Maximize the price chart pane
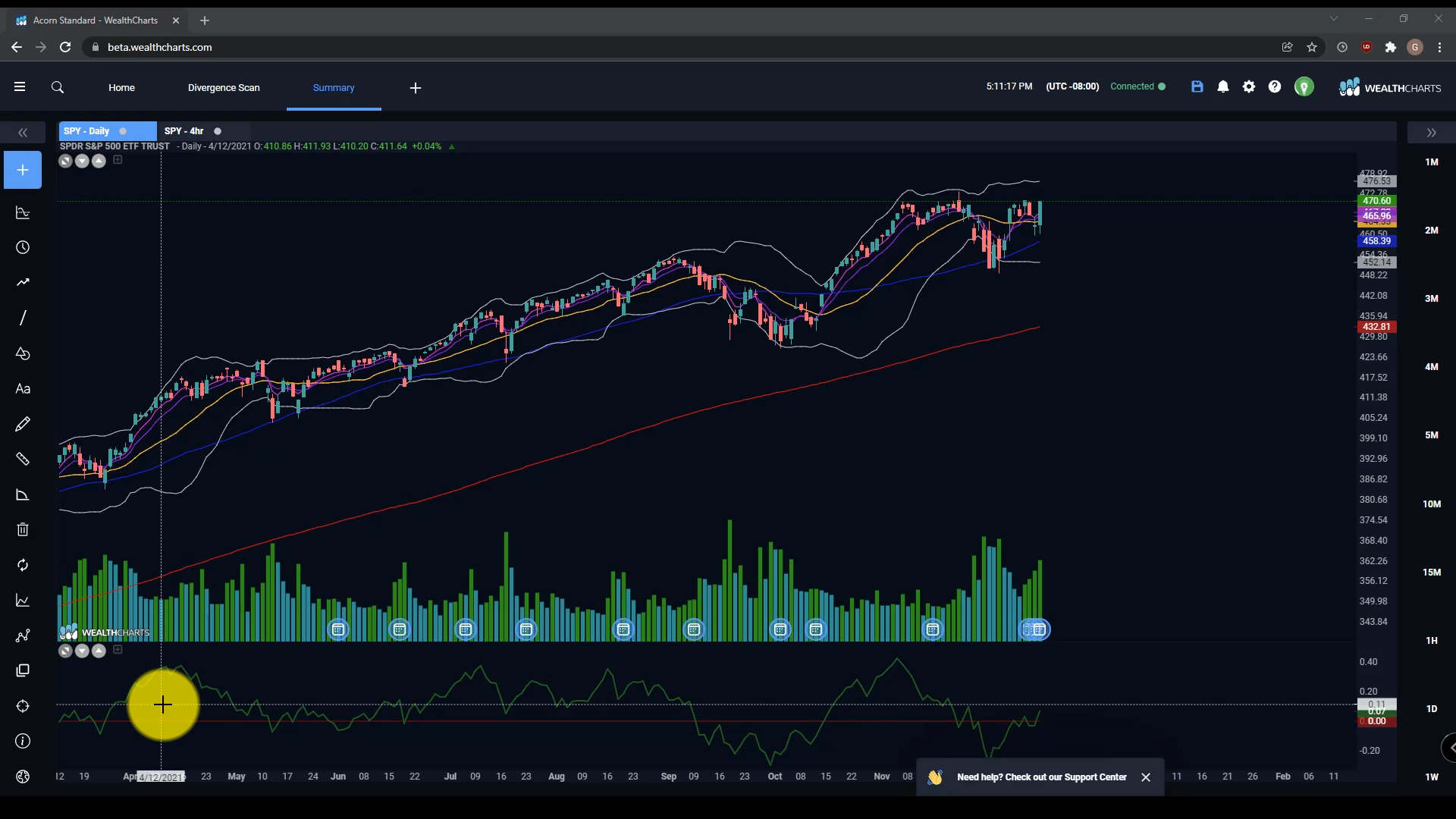 pos(65,161)
